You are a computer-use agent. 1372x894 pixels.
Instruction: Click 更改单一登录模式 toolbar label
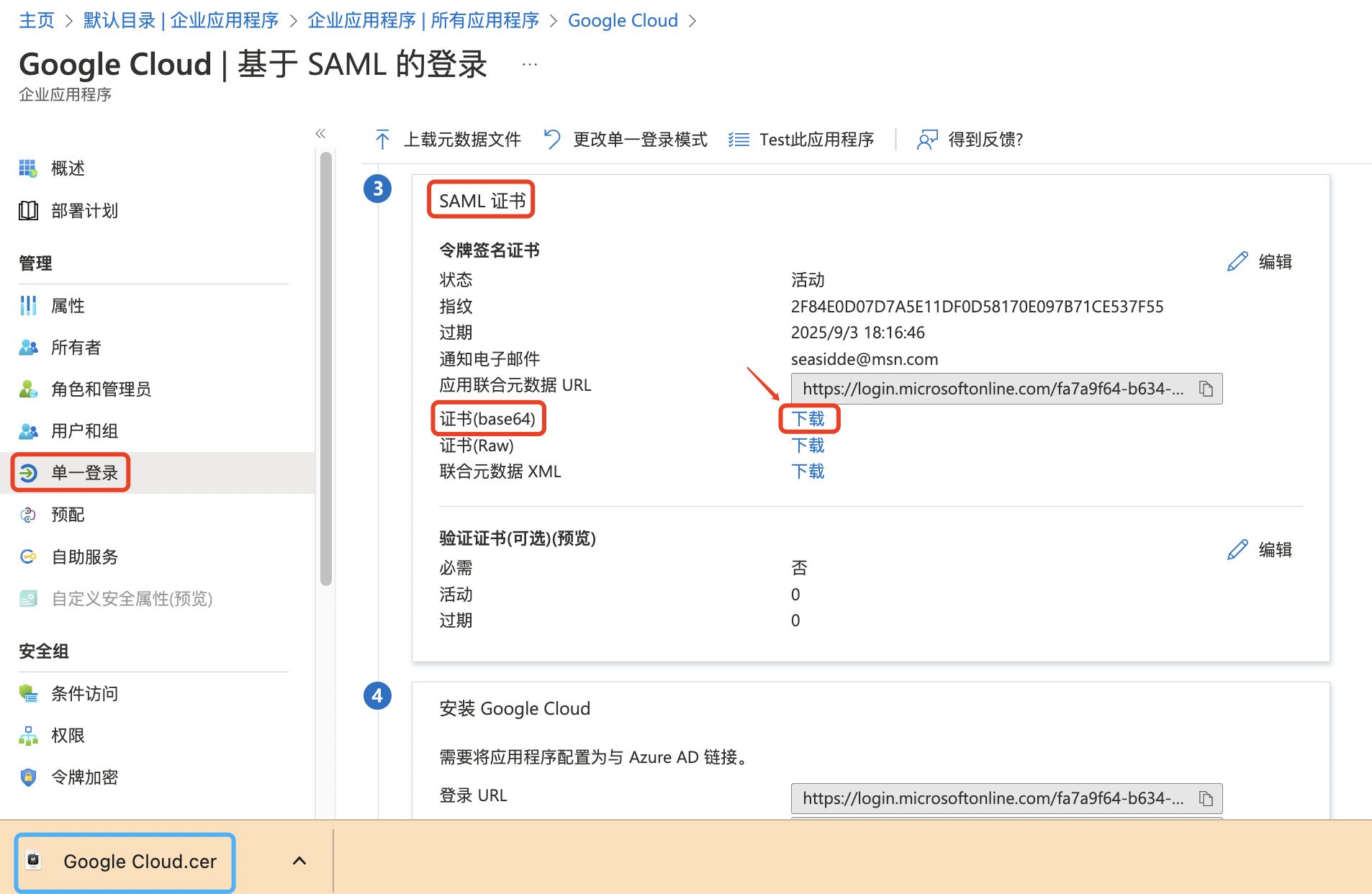click(640, 140)
